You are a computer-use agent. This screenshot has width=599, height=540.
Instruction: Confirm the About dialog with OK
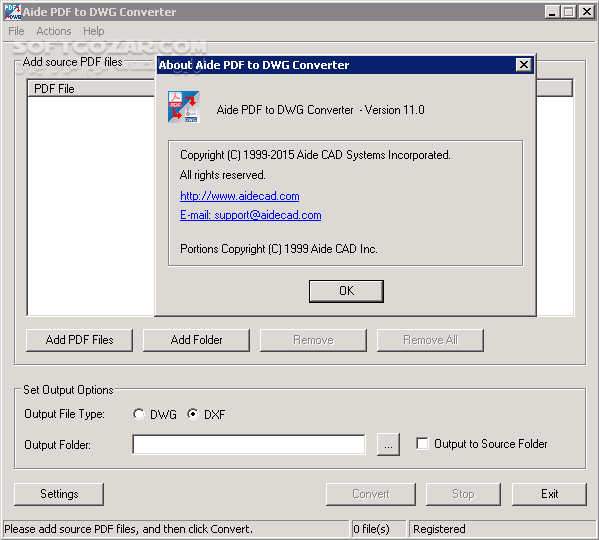point(346,291)
